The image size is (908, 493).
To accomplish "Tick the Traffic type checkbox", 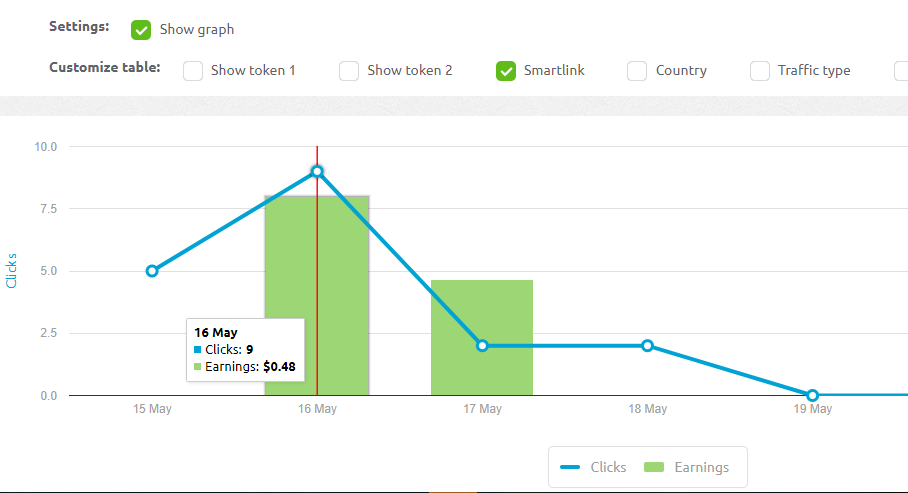I will [x=760, y=70].
